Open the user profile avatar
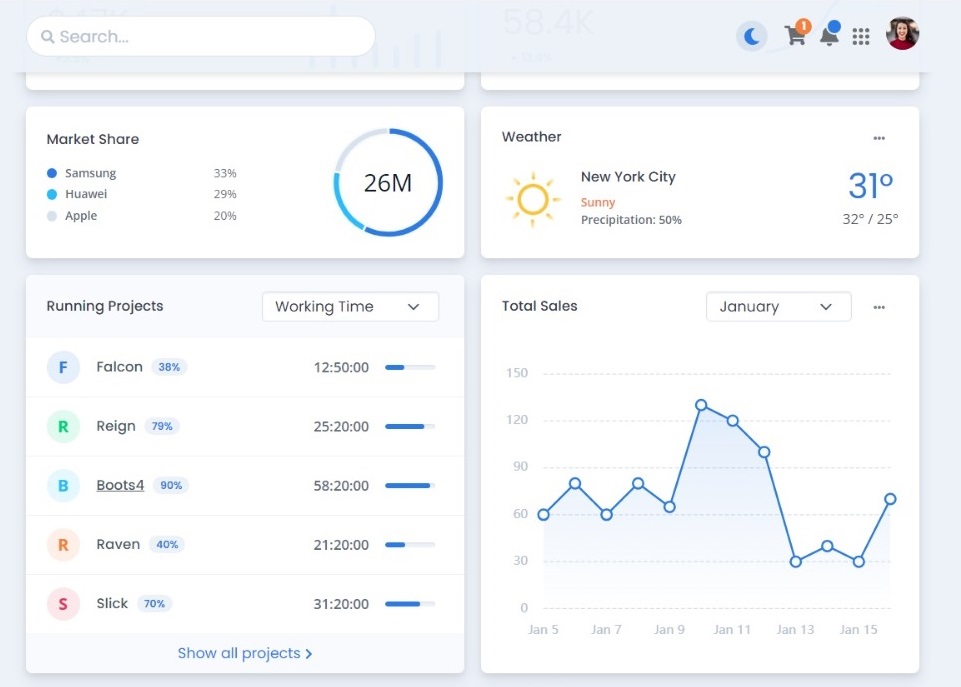The height and width of the screenshot is (687, 961). [x=902, y=34]
